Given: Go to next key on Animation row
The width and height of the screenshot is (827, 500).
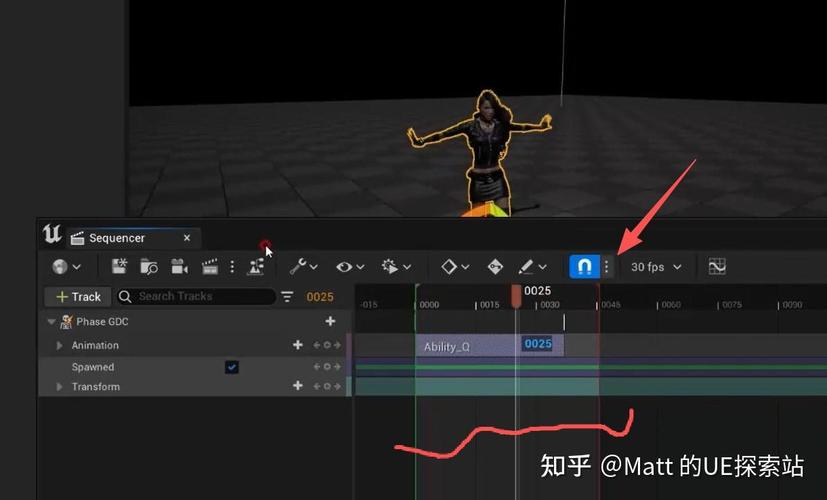Looking at the screenshot, I should click(x=337, y=345).
